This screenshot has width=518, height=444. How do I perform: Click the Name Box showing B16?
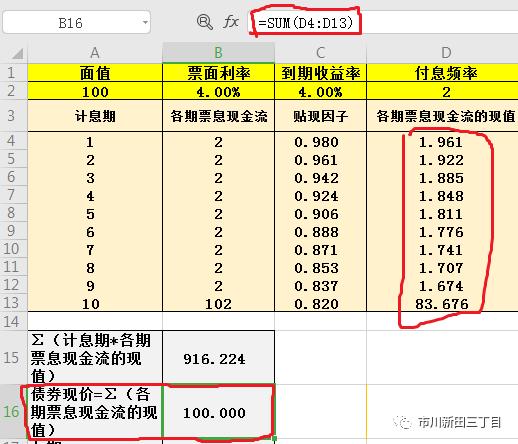pyautogui.click(x=76, y=22)
